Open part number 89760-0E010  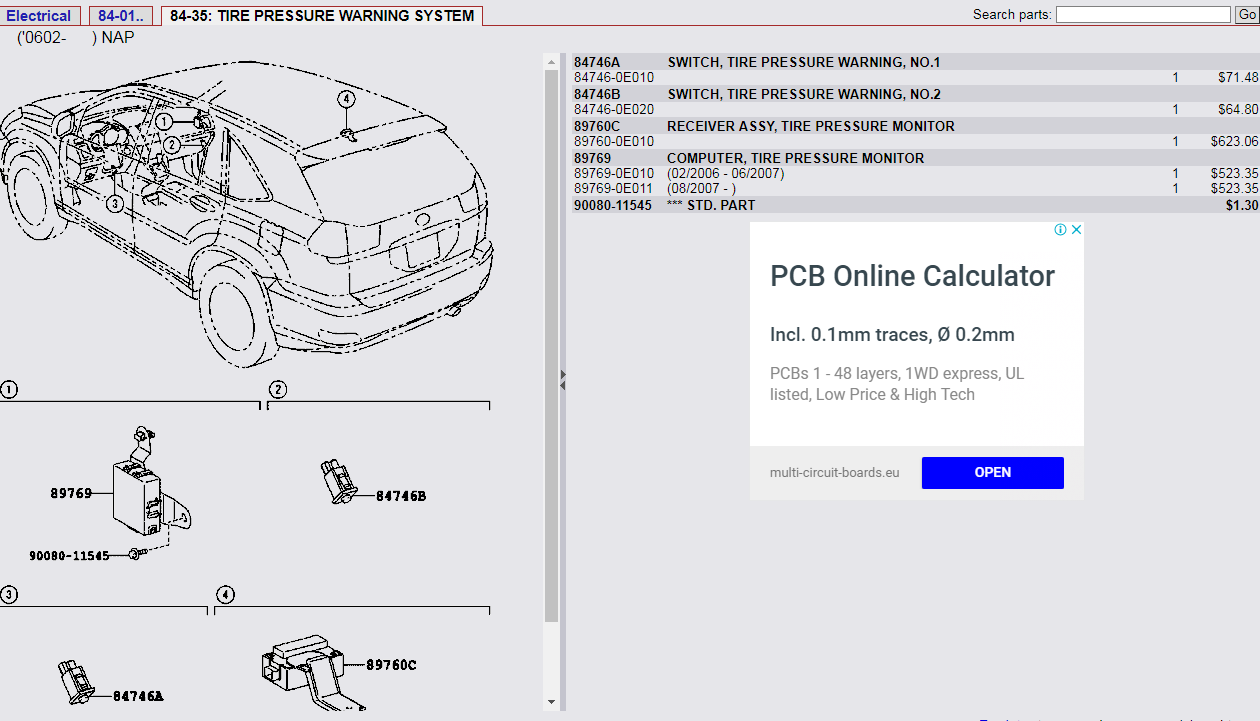pos(614,142)
